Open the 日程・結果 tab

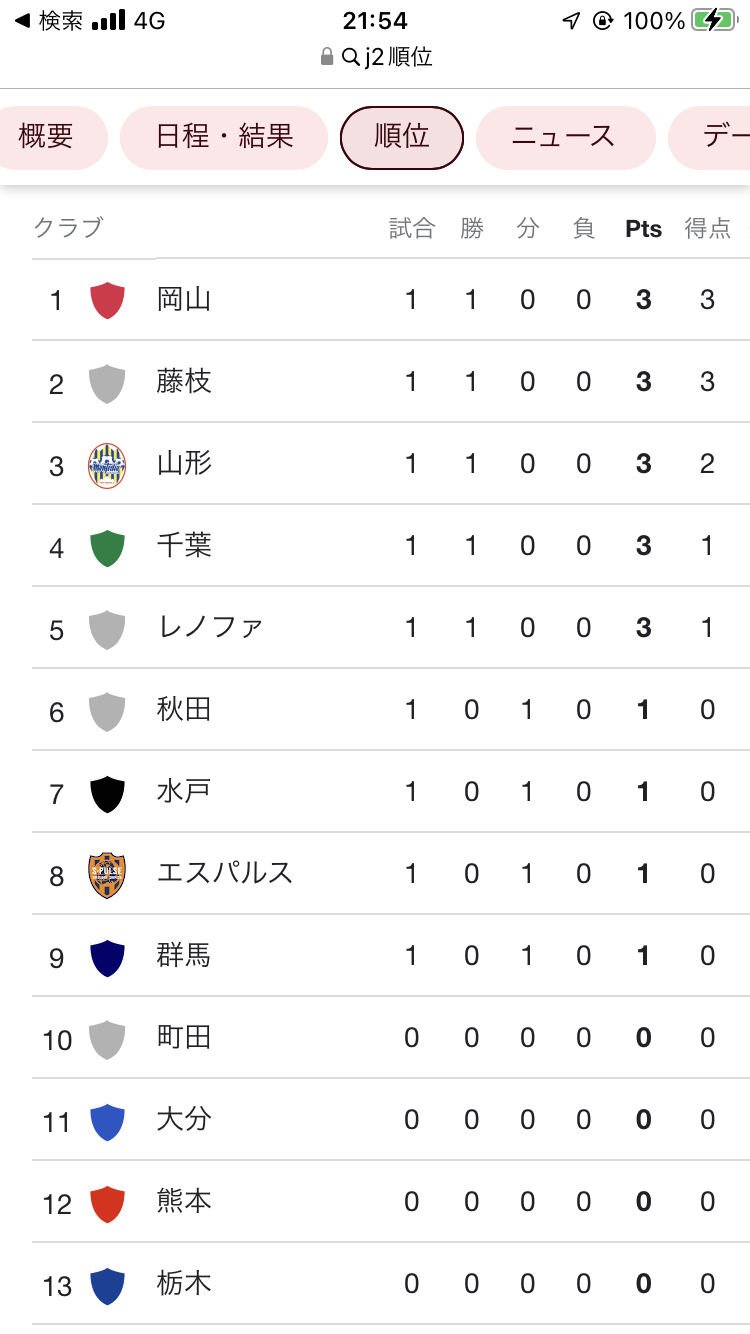click(224, 137)
